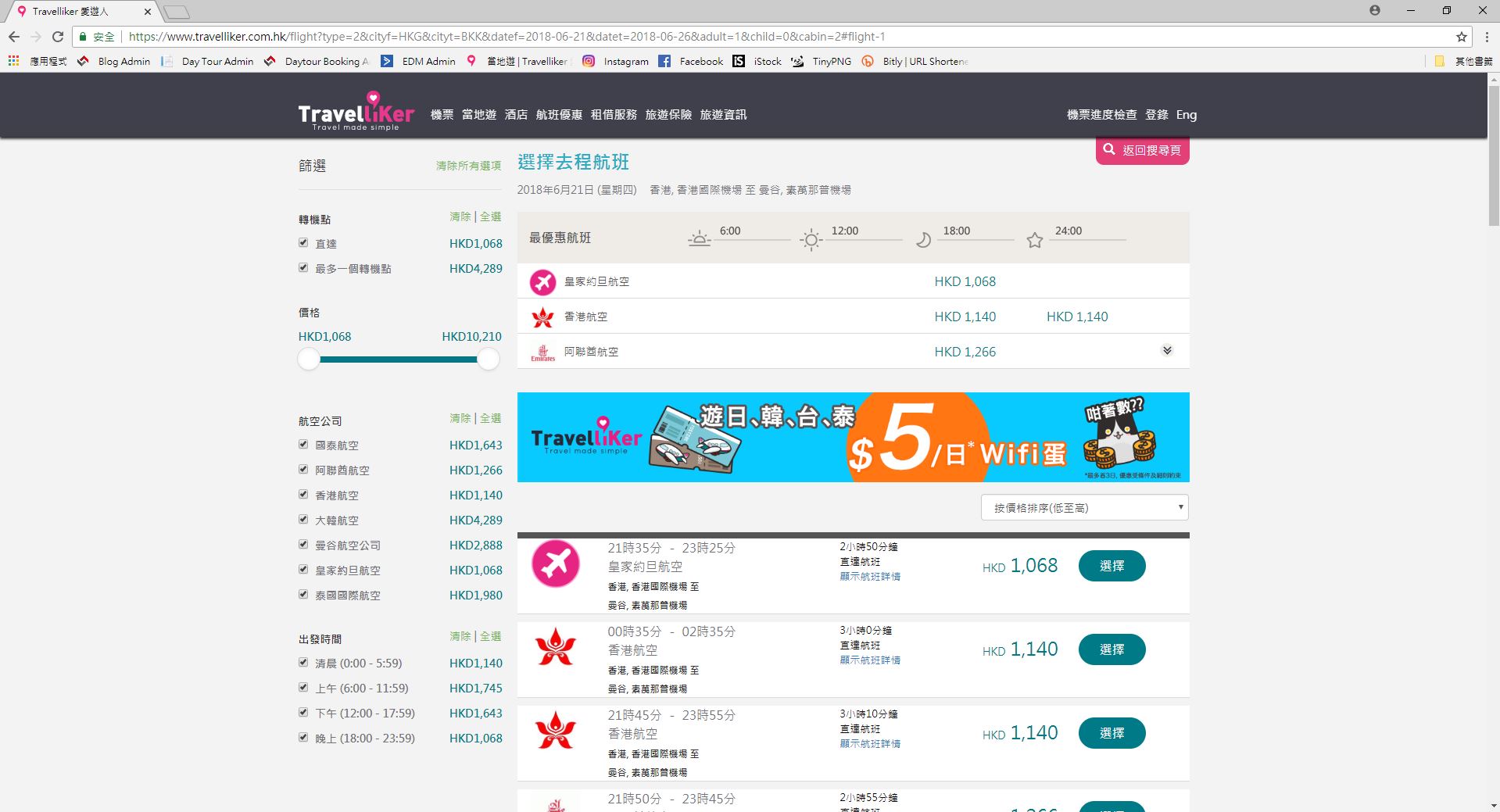Click the teal price range slider track
The height and width of the screenshot is (812, 1500).
tap(399, 359)
